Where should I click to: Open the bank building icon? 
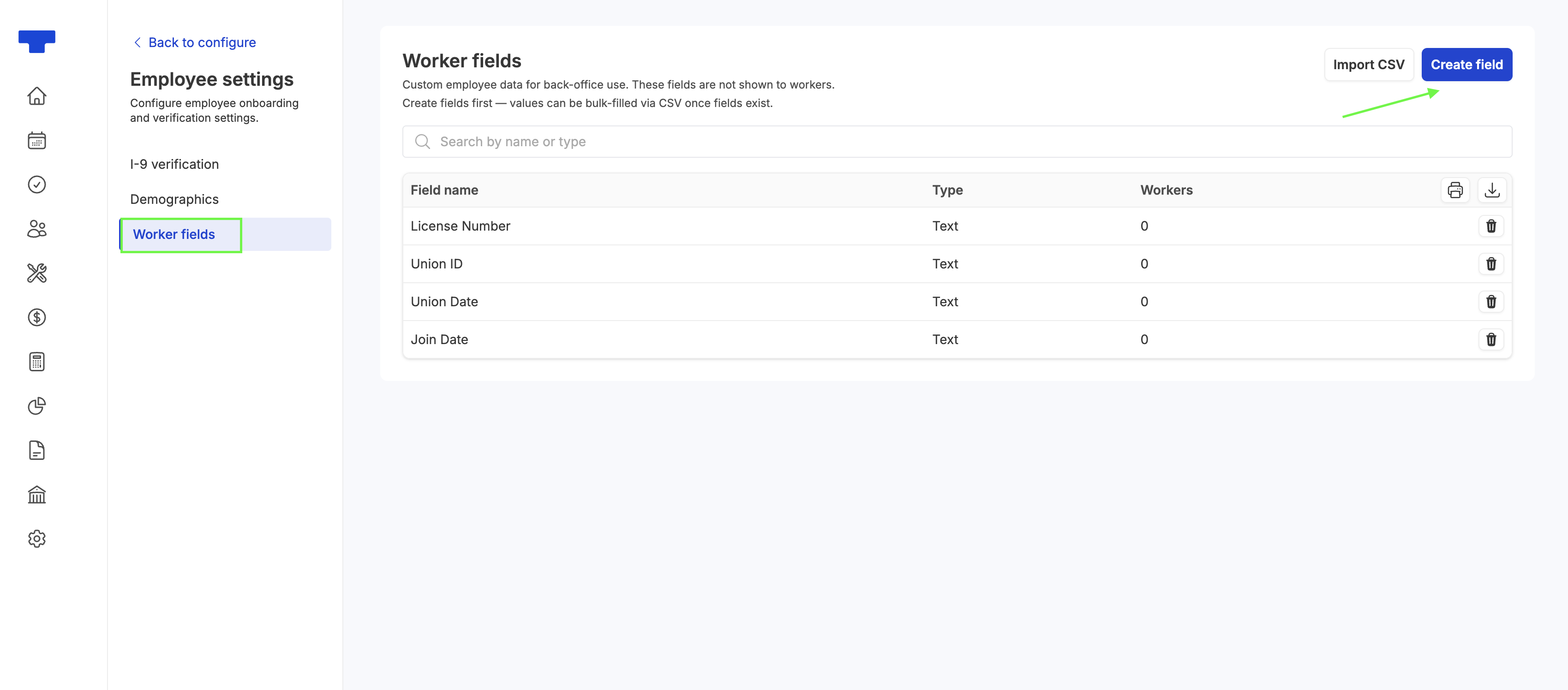coord(36,494)
